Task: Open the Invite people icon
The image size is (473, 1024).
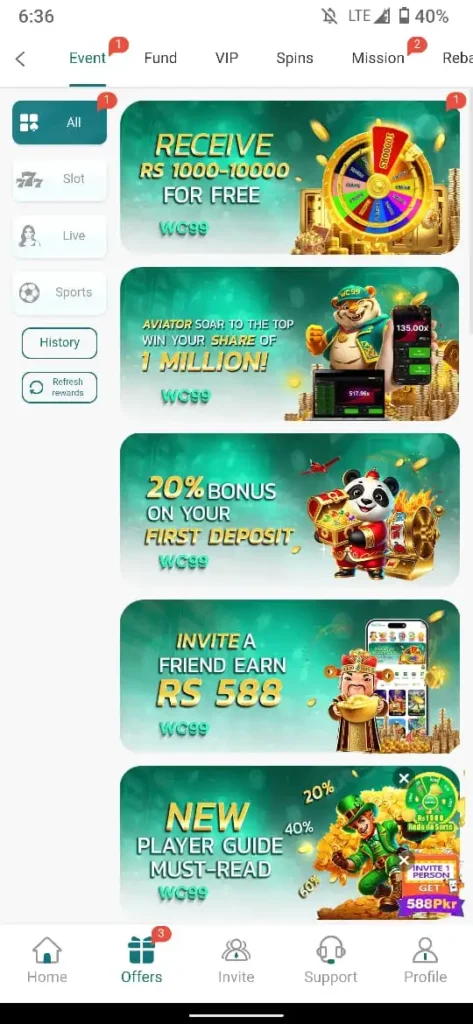Action: pyautogui.click(x=236, y=950)
